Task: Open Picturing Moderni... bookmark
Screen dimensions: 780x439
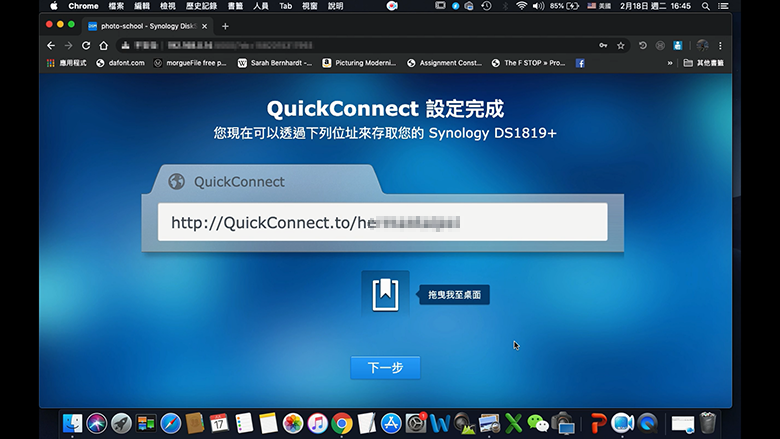Action: point(359,63)
